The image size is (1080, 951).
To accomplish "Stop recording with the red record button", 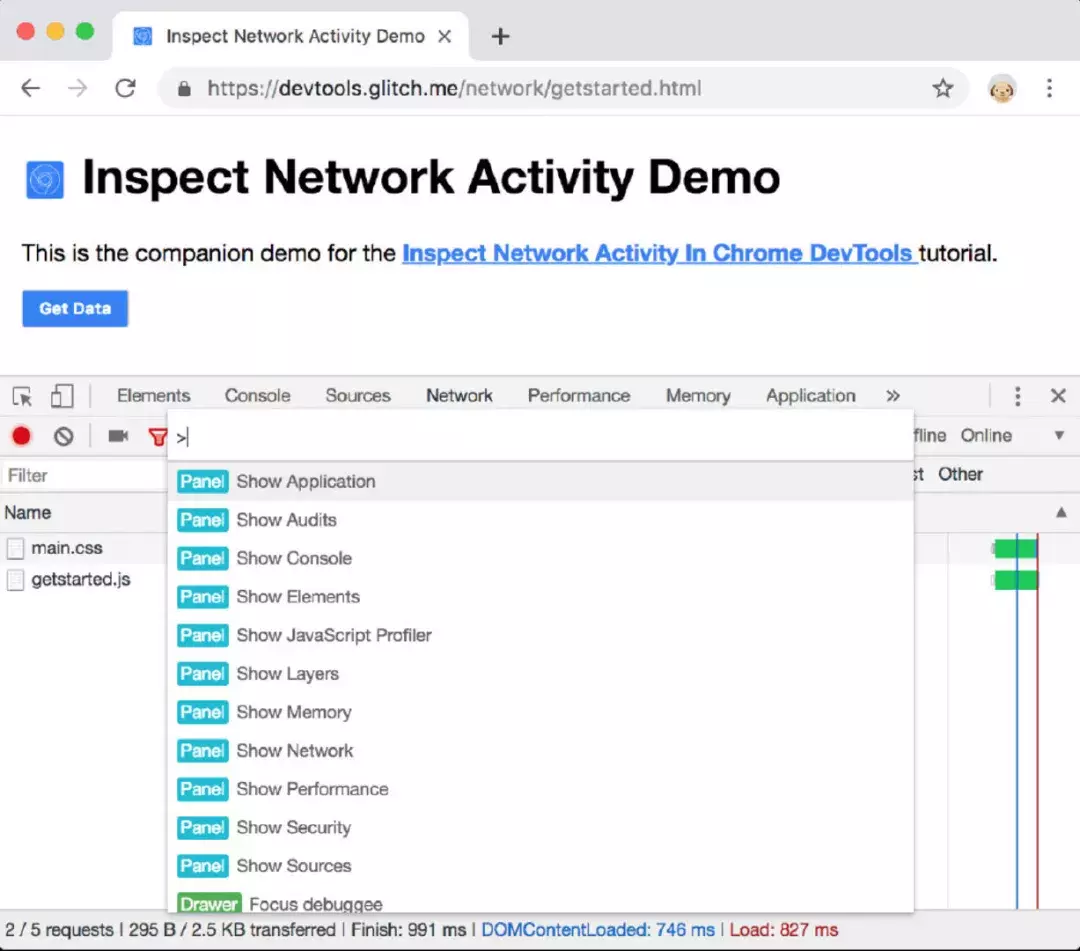I will (21, 436).
